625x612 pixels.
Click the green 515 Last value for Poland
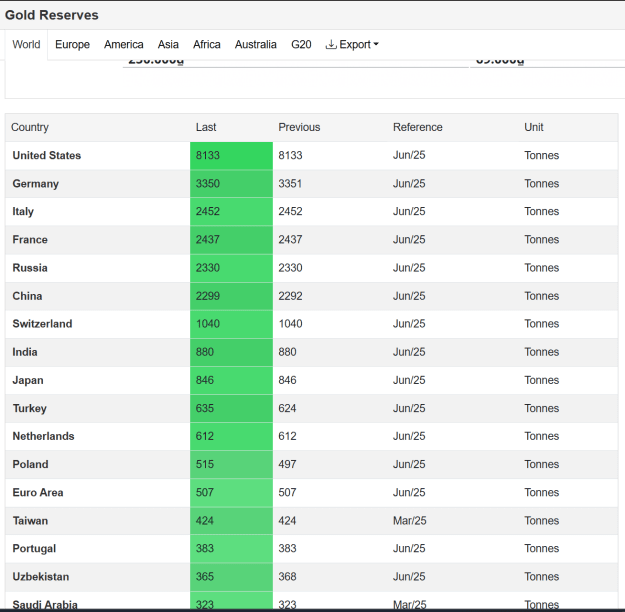pos(231,464)
